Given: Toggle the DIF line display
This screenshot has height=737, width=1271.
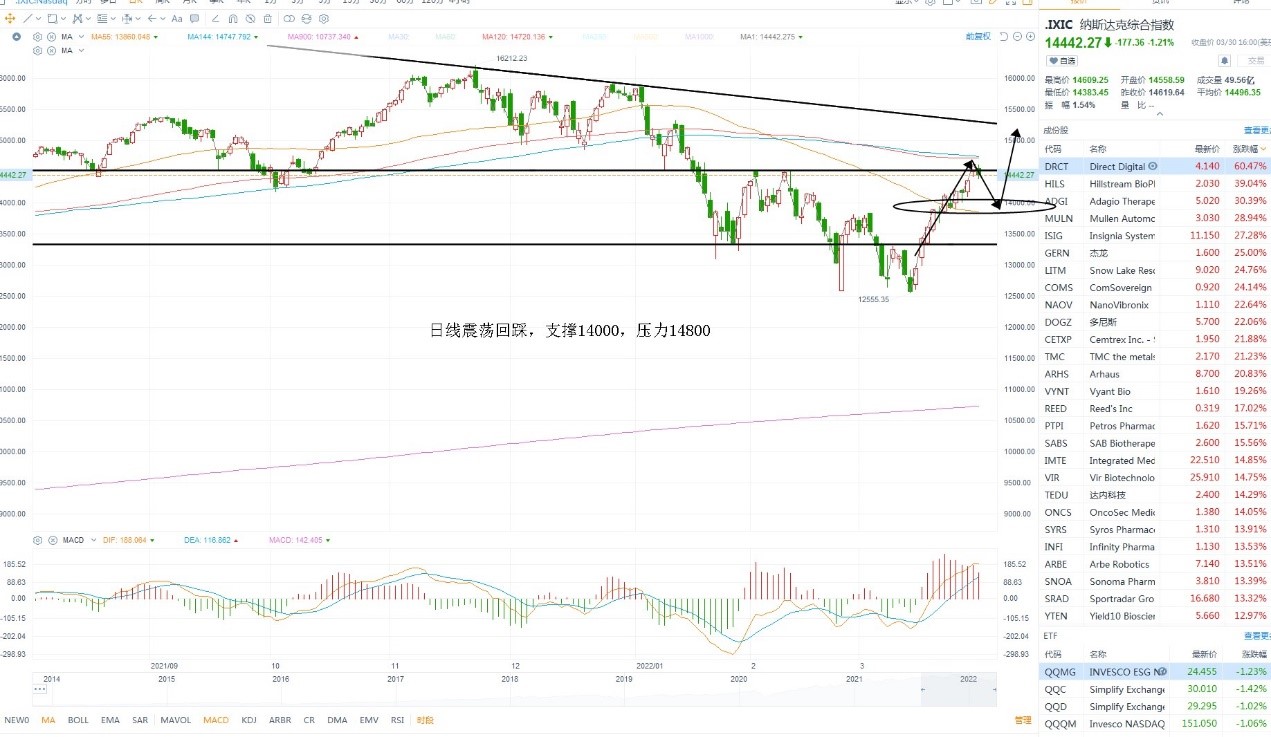Looking at the screenshot, I should point(128,540).
